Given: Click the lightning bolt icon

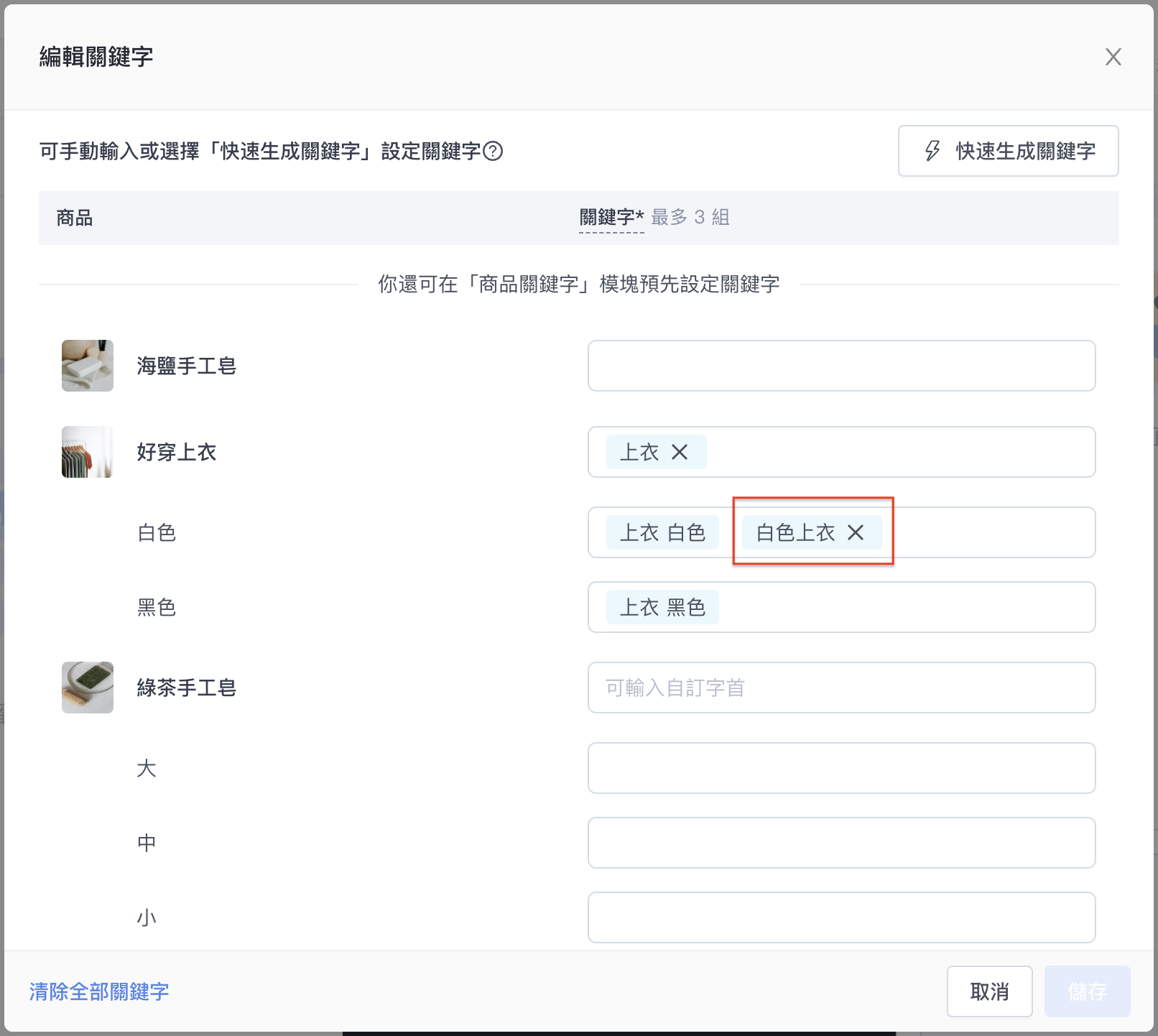Looking at the screenshot, I should pos(932,151).
